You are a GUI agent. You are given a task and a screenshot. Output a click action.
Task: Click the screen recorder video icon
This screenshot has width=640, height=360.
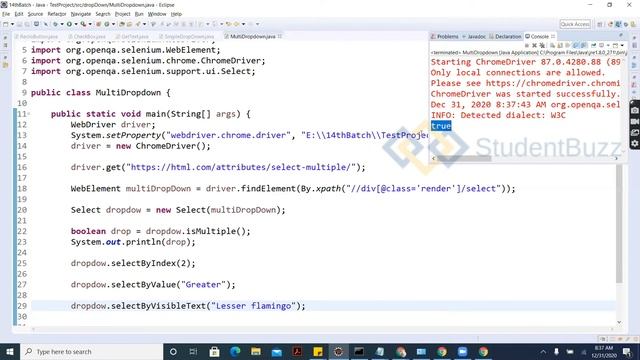[634, 122]
